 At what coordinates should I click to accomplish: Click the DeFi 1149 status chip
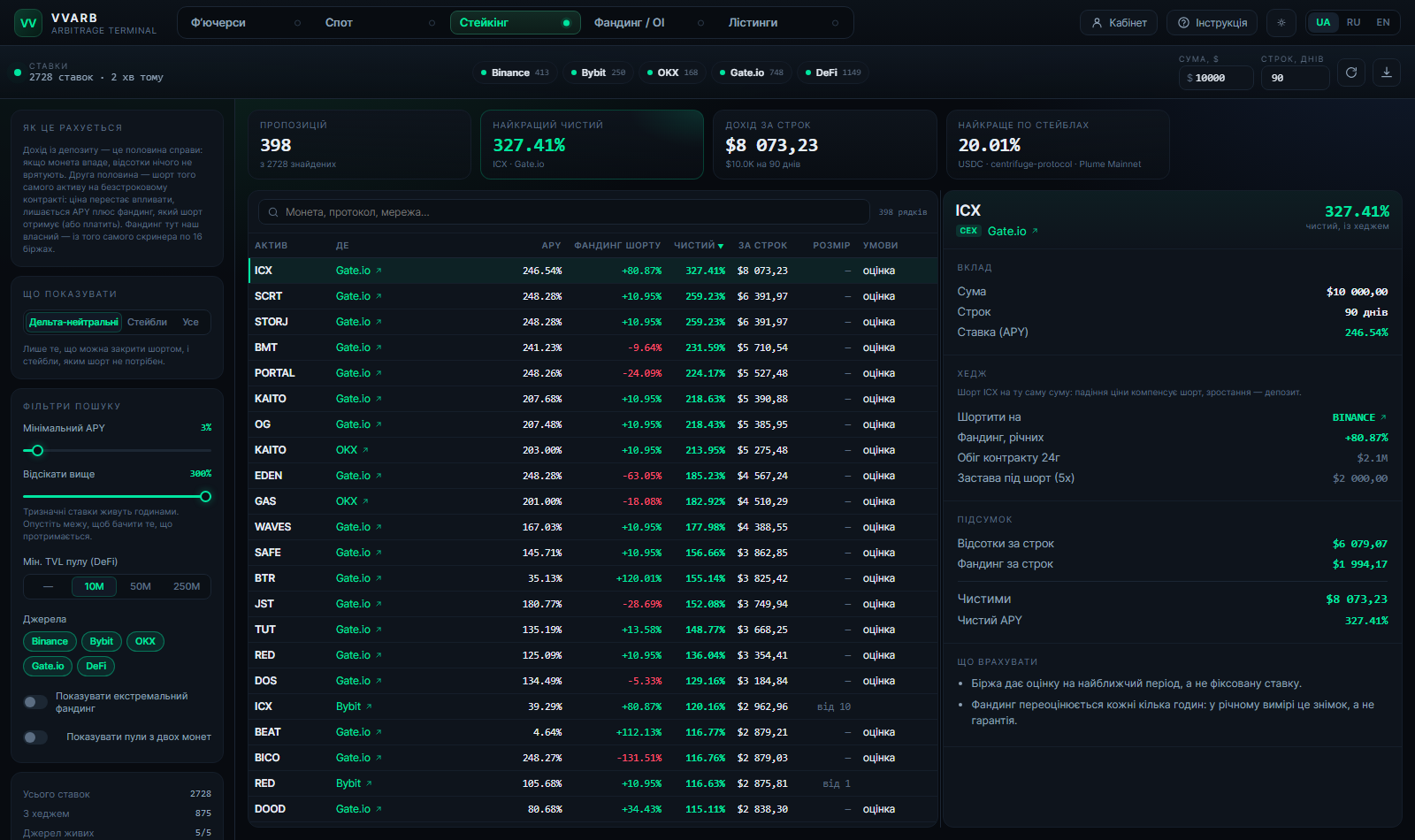833,73
